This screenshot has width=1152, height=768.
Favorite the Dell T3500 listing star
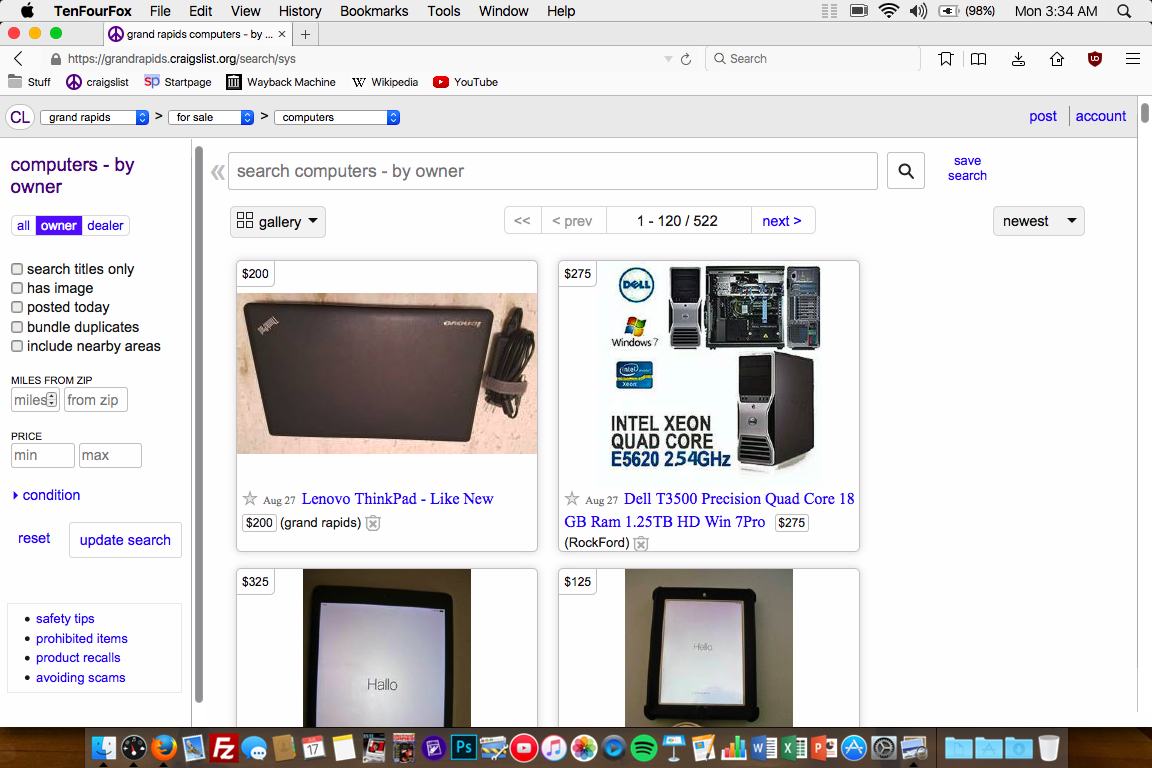pos(572,499)
